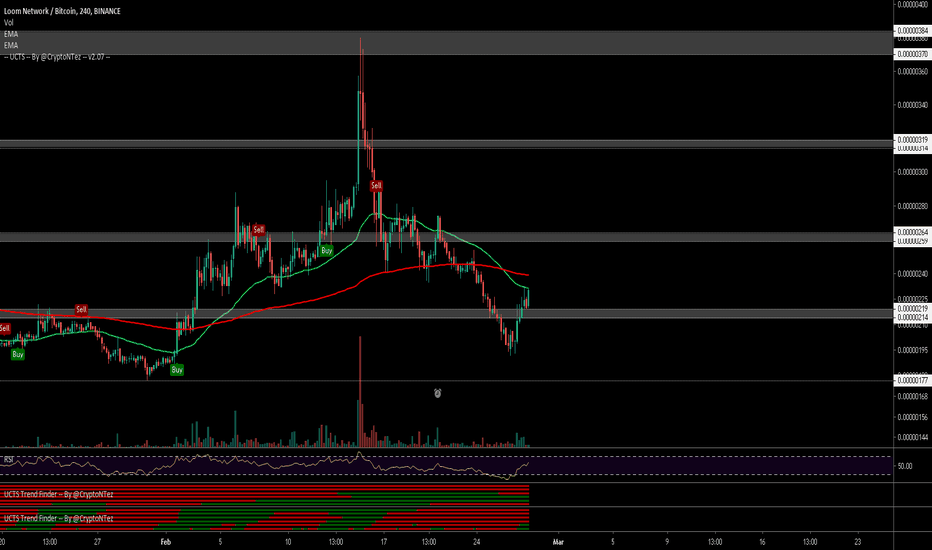This screenshot has width=932, height=550.
Task: Click the Sell marker above Jan 27
Action: click(x=81, y=309)
